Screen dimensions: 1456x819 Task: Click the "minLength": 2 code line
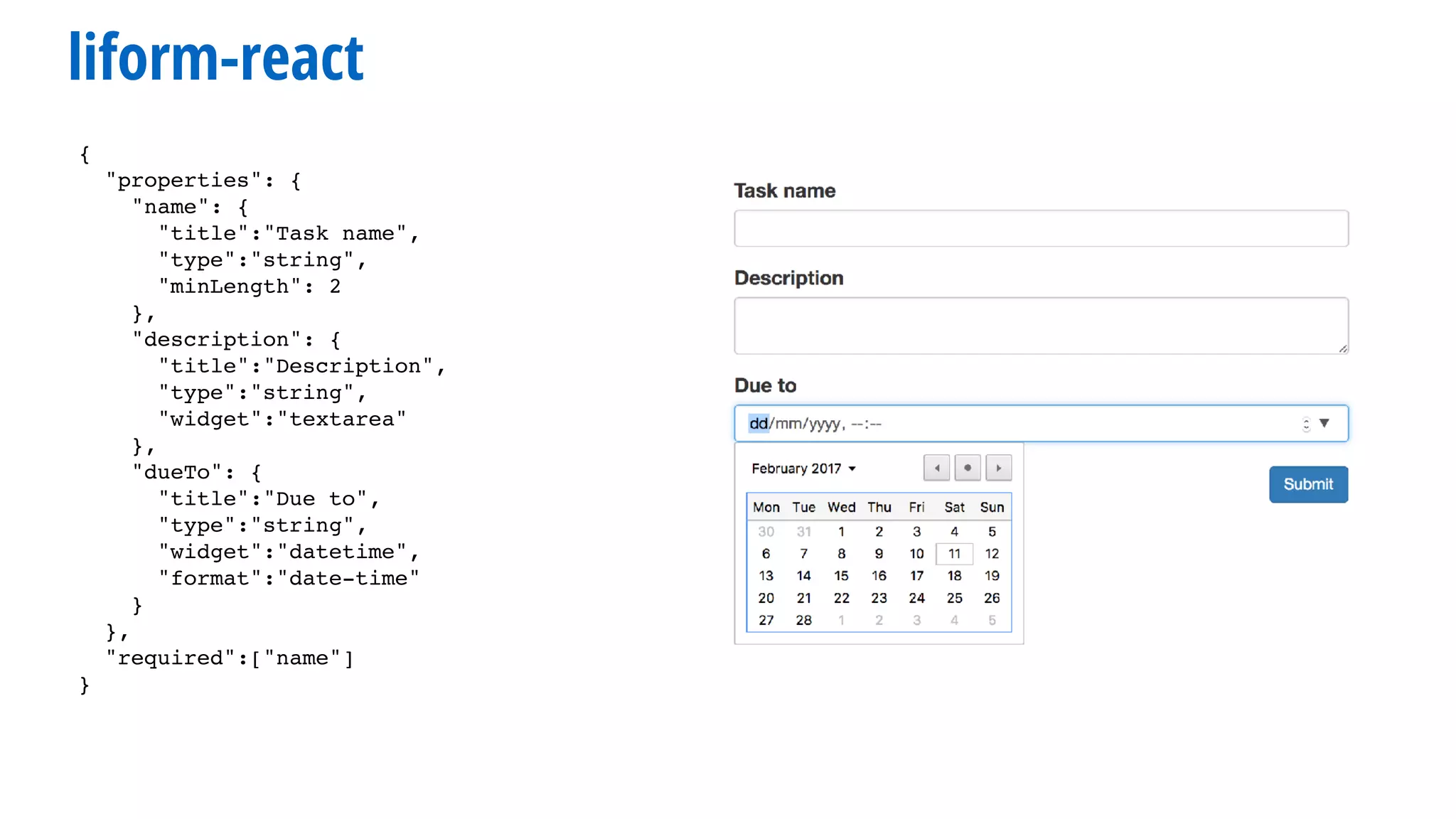(250, 287)
